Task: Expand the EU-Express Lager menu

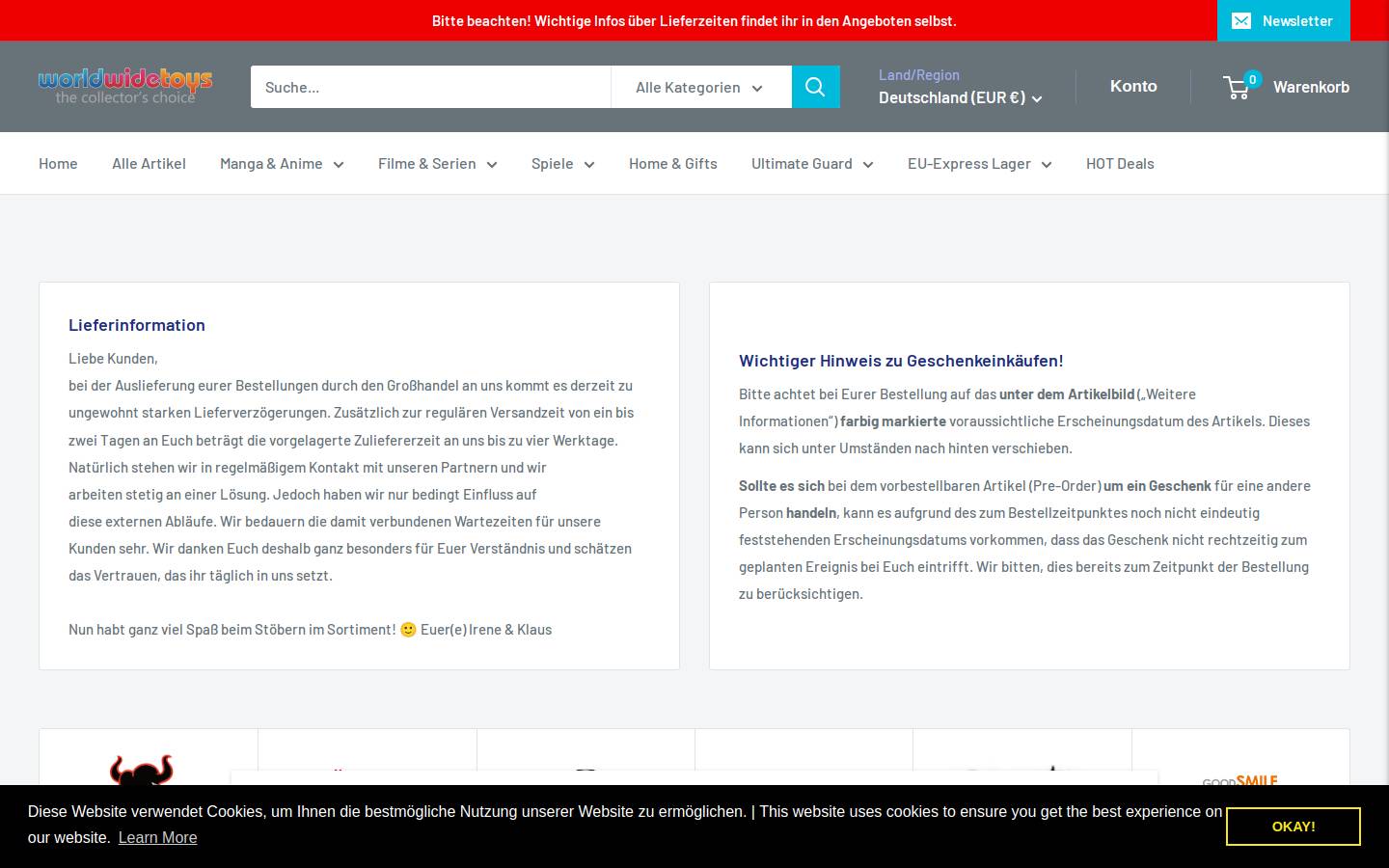Action: click(979, 164)
